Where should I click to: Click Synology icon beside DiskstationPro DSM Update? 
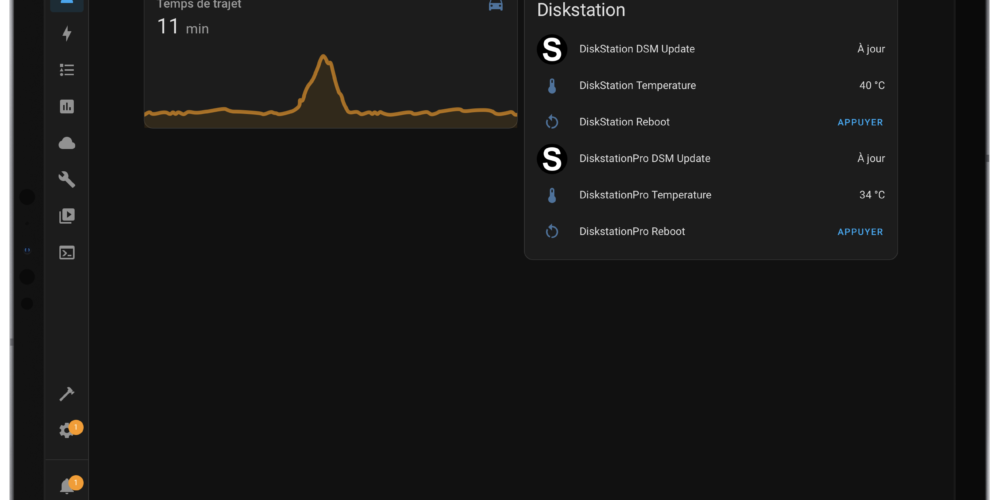coord(552,159)
